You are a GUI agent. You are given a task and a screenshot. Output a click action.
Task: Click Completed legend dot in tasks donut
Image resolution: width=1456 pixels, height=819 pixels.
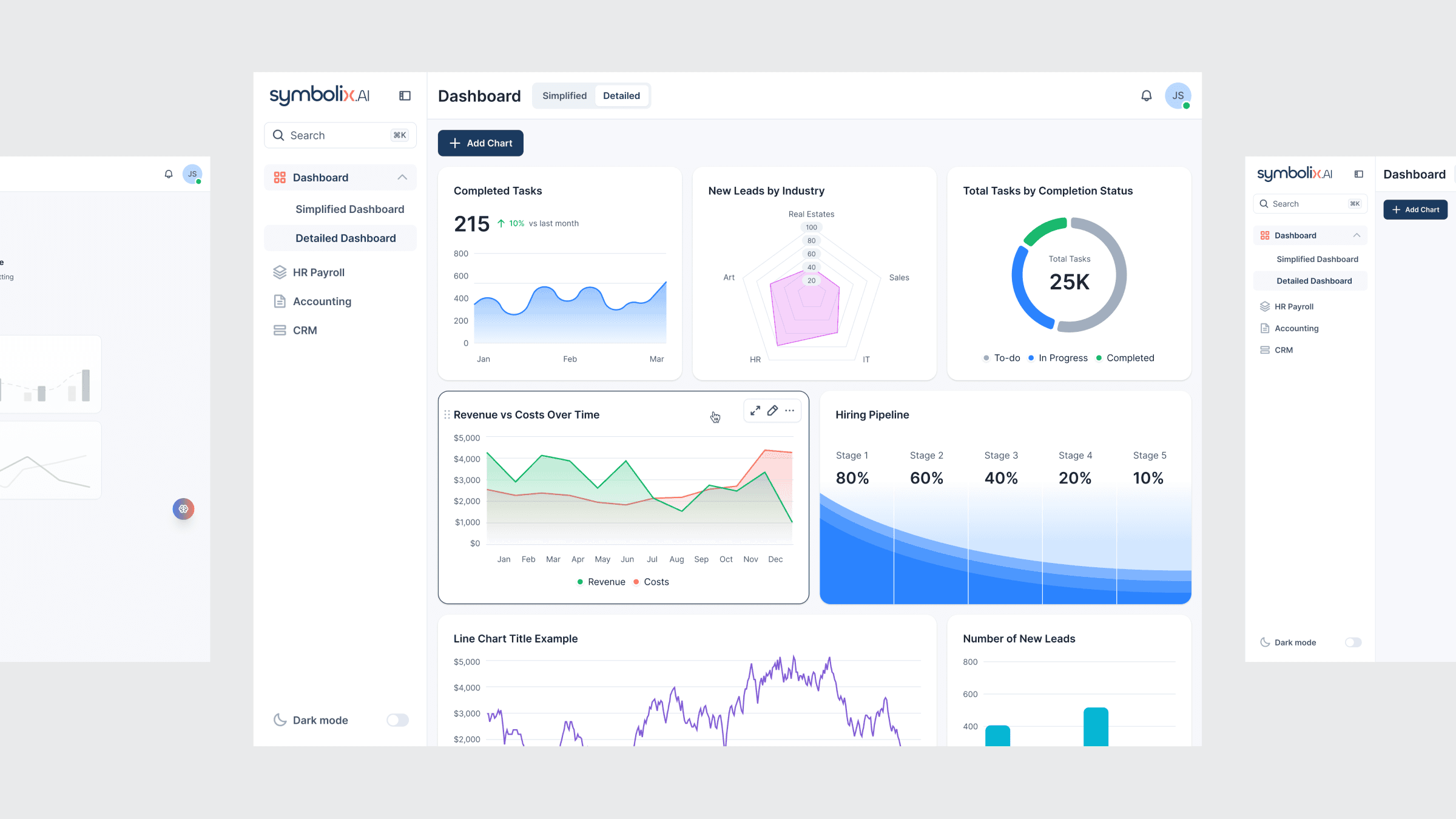pos(1099,358)
